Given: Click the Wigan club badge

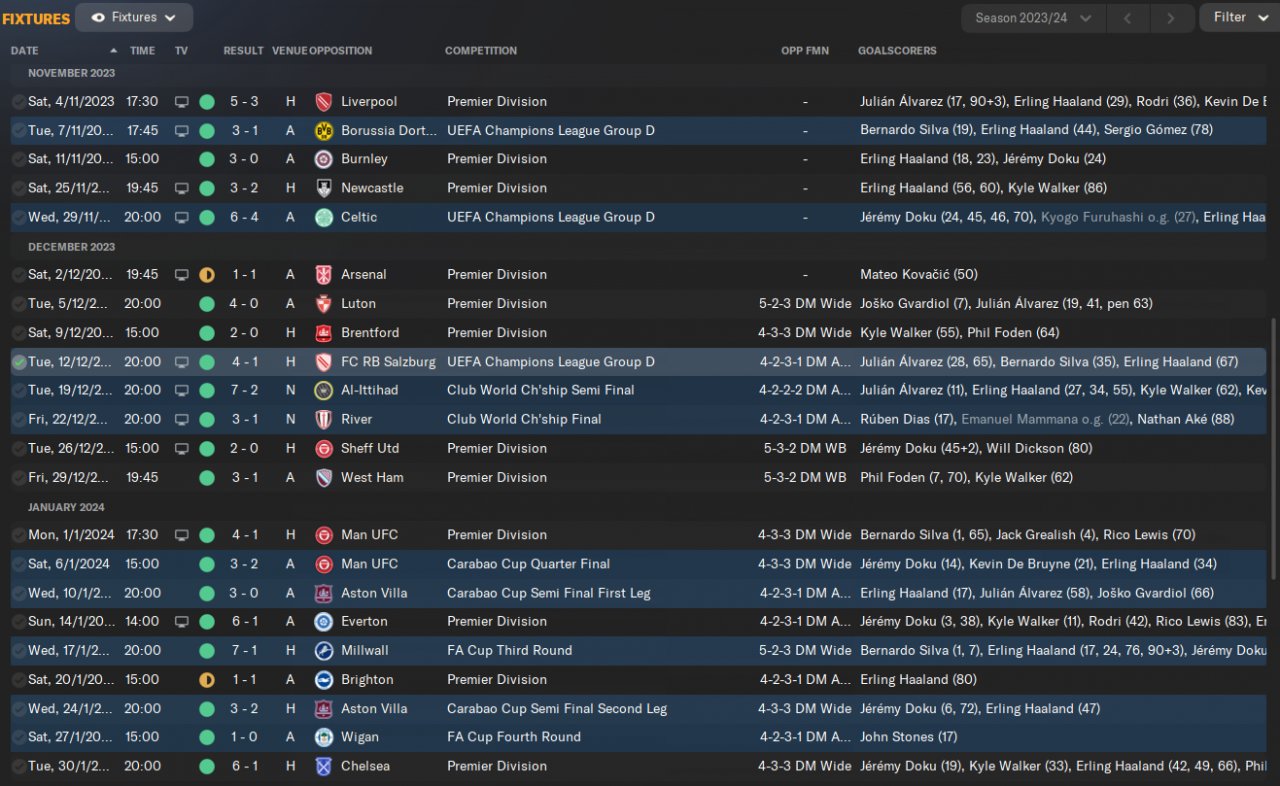Looking at the screenshot, I should [323, 738].
